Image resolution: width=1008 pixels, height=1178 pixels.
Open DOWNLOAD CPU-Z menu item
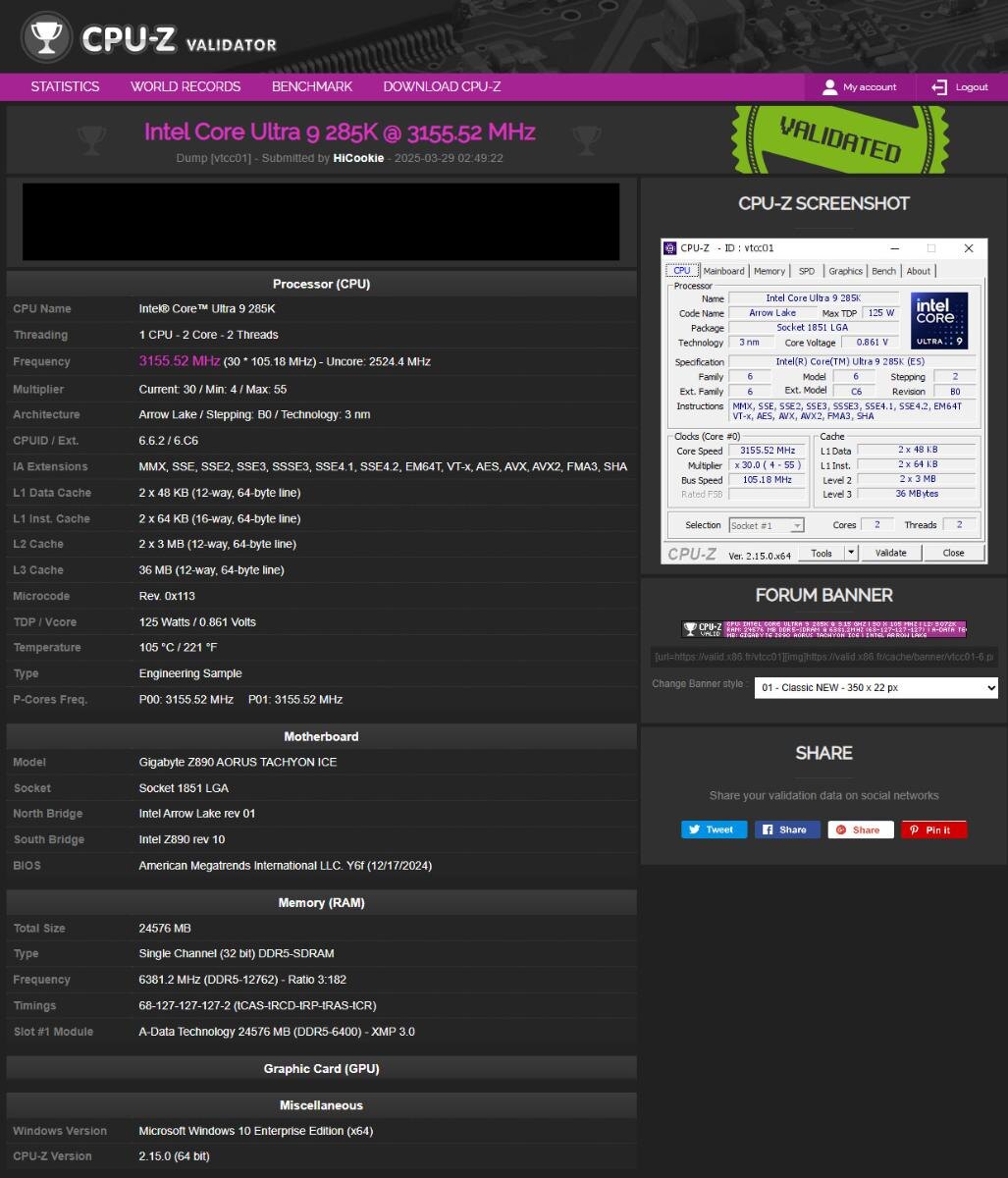tap(442, 86)
